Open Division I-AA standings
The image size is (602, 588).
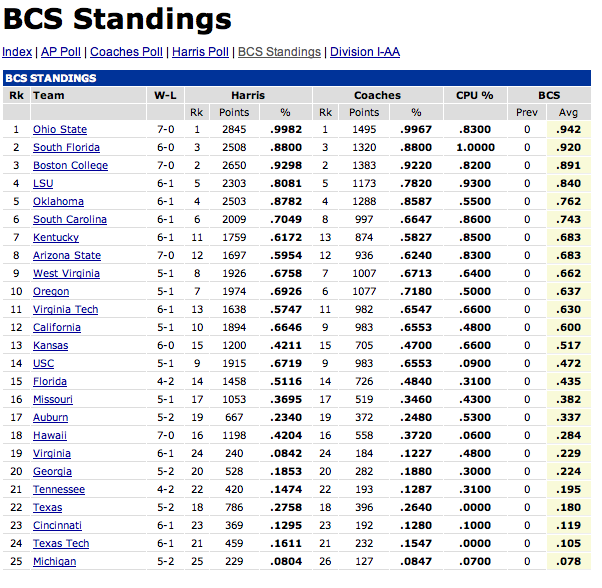(x=365, y=52)
